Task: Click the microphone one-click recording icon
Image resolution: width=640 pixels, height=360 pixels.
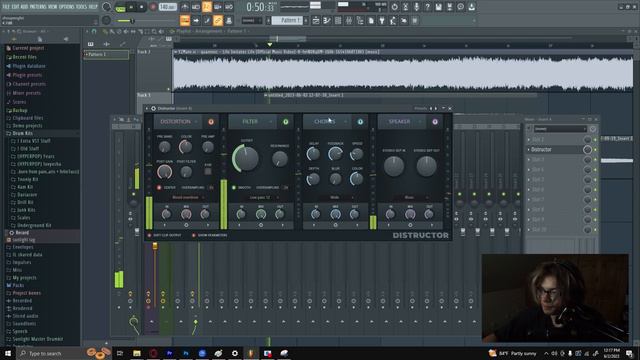Action: click(x=416, y=7)
